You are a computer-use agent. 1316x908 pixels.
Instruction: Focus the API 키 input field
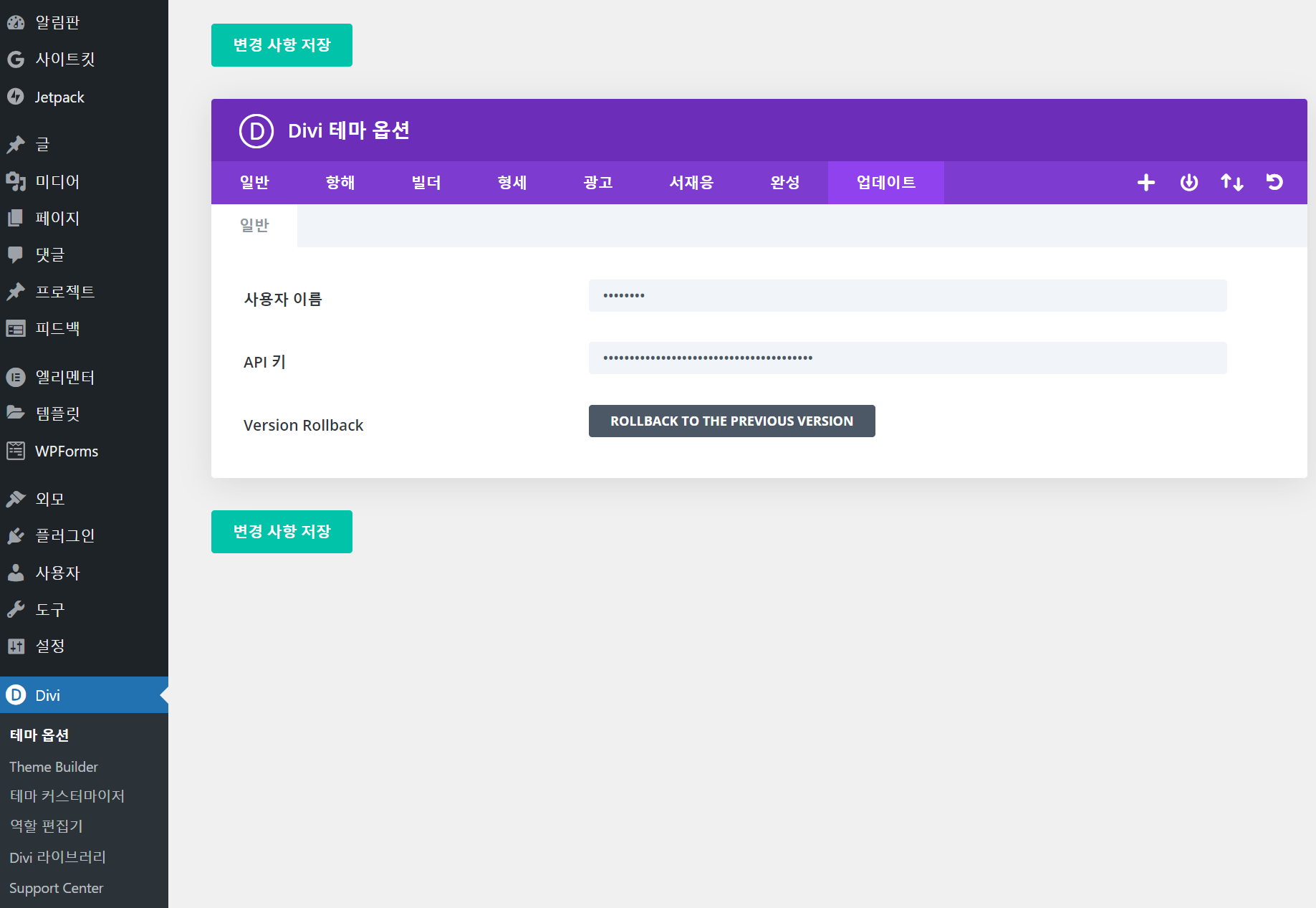pos(908,358)
